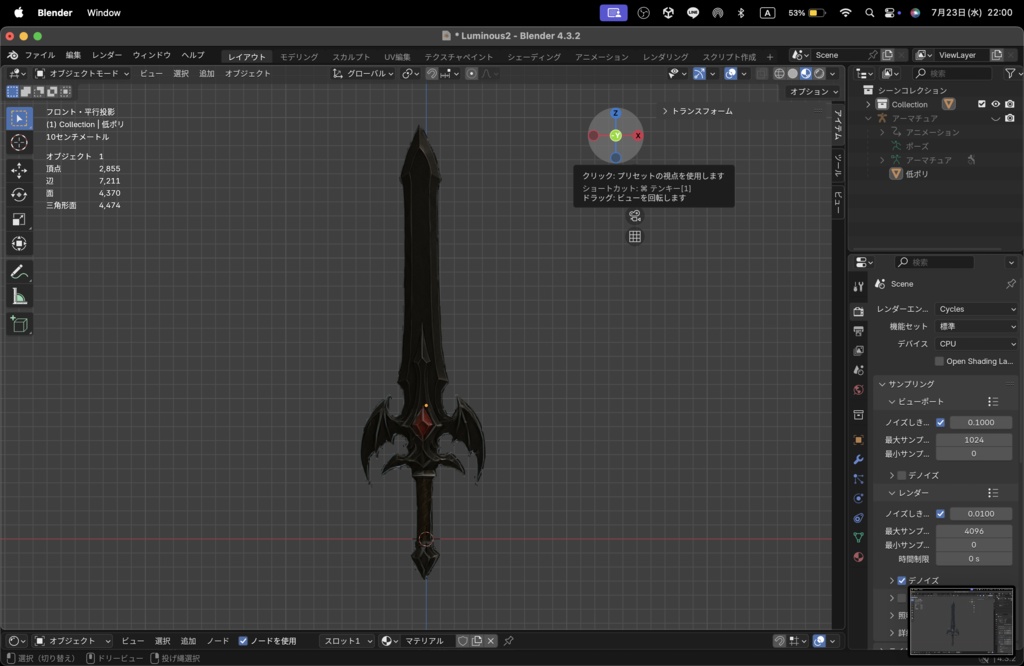Viewport: 1024px width, 666px height.
Task: Select the Add Cube tool
Action: coord(20,323)
